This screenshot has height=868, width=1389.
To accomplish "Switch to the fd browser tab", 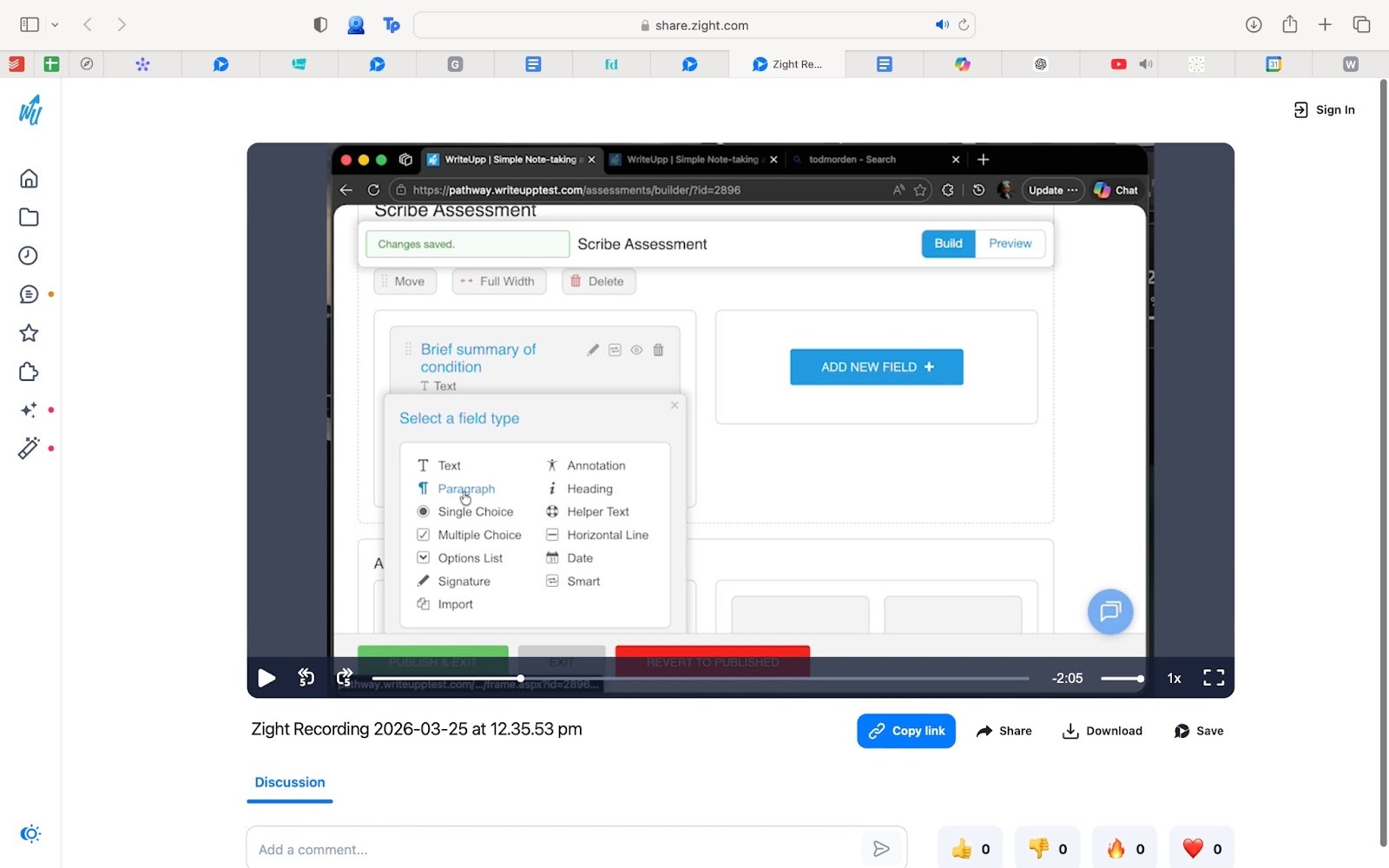I will click(611, 64).
